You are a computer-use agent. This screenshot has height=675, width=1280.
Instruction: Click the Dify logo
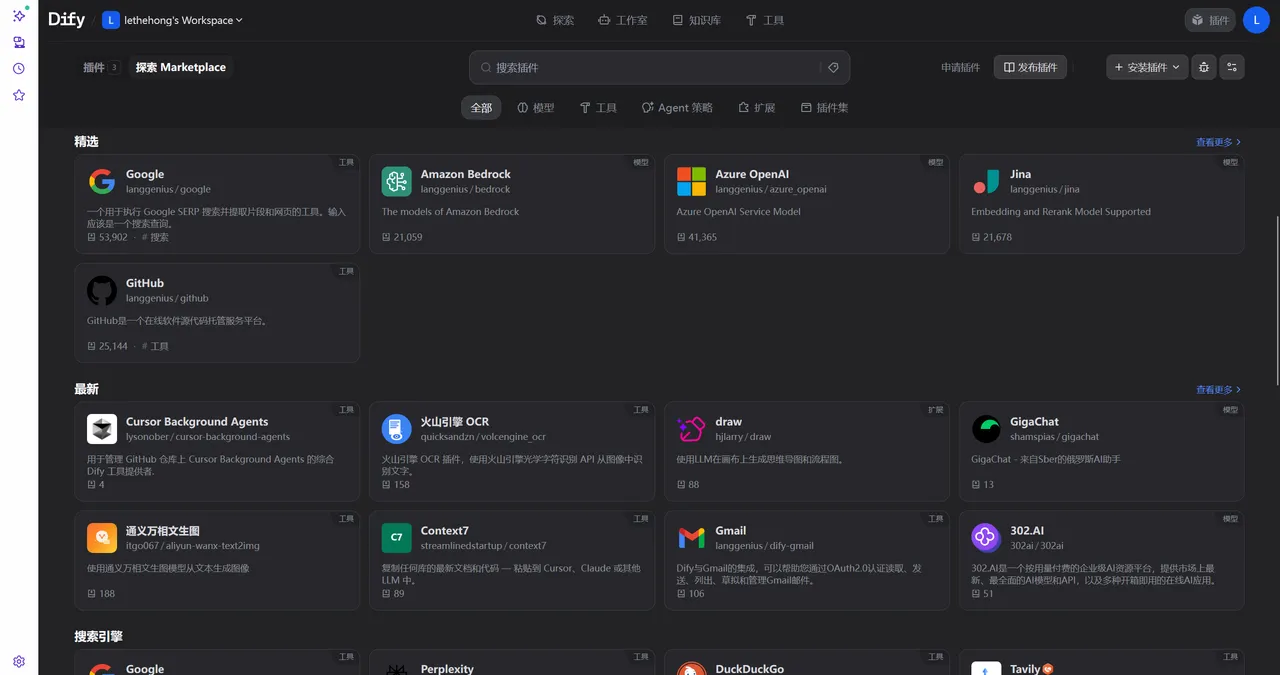(66, 20)
